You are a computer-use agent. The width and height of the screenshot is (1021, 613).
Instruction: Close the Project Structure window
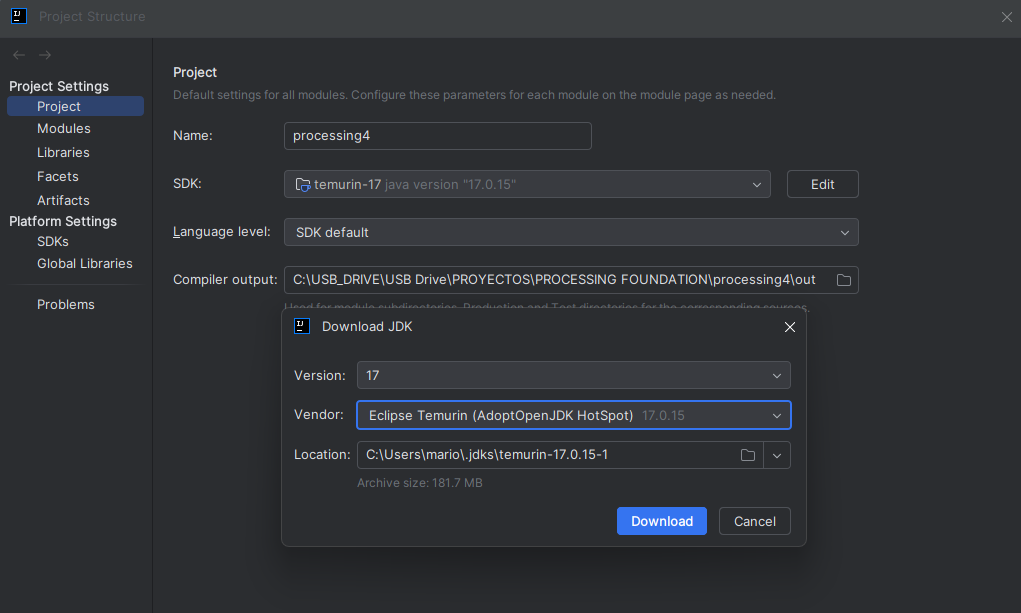coord(1007,17)
